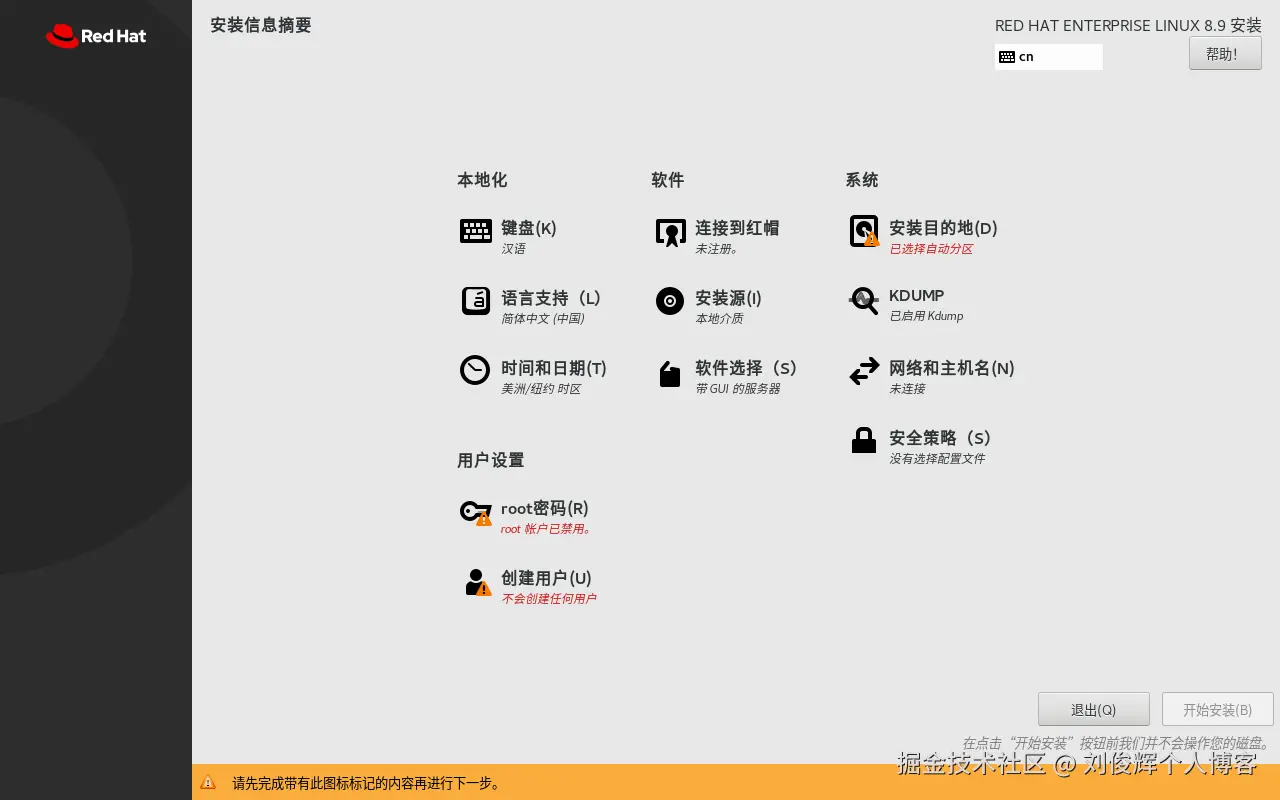Click the 未注册 status text
Image resolution: width=1280 pixels, height=800 pixels.
(x=717, y=249)
